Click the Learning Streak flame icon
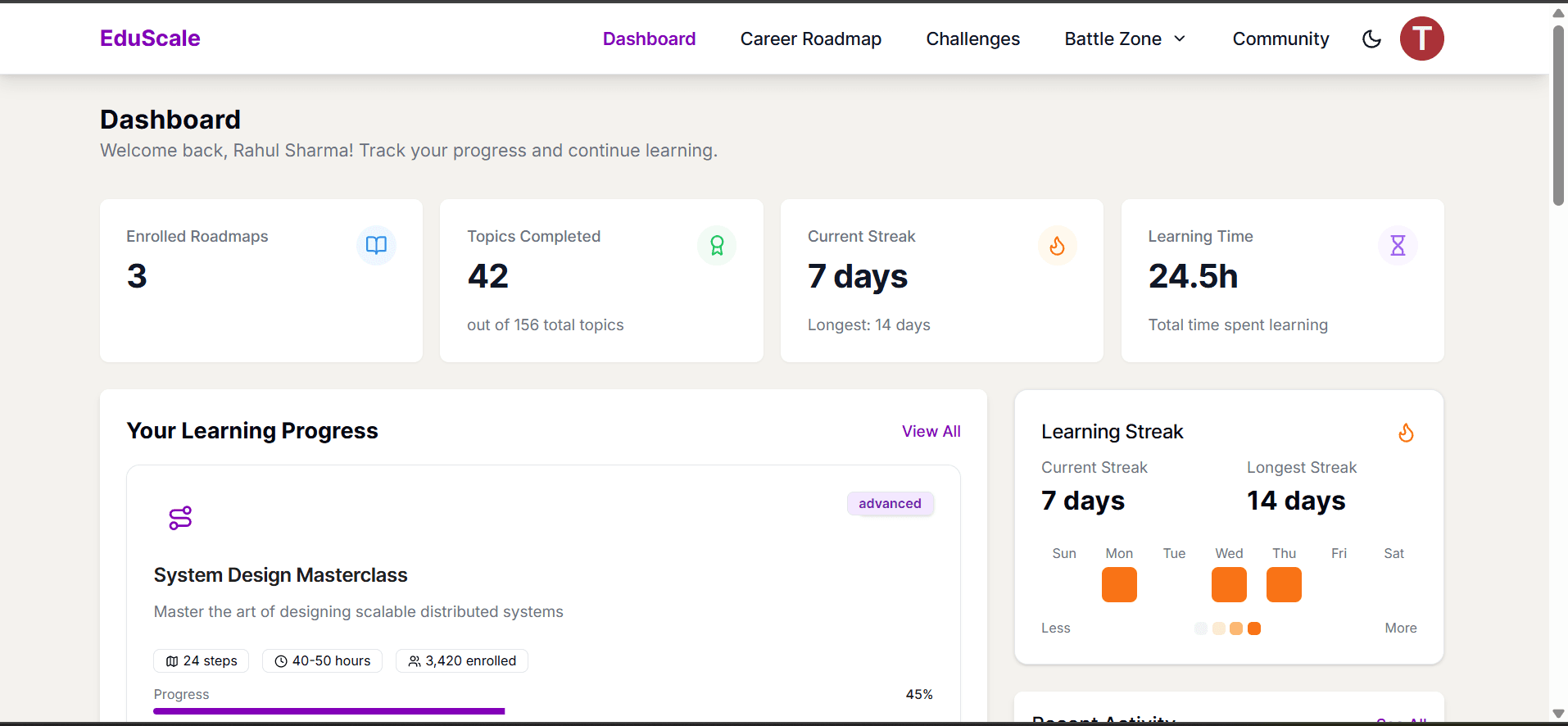 [1406, 433]
